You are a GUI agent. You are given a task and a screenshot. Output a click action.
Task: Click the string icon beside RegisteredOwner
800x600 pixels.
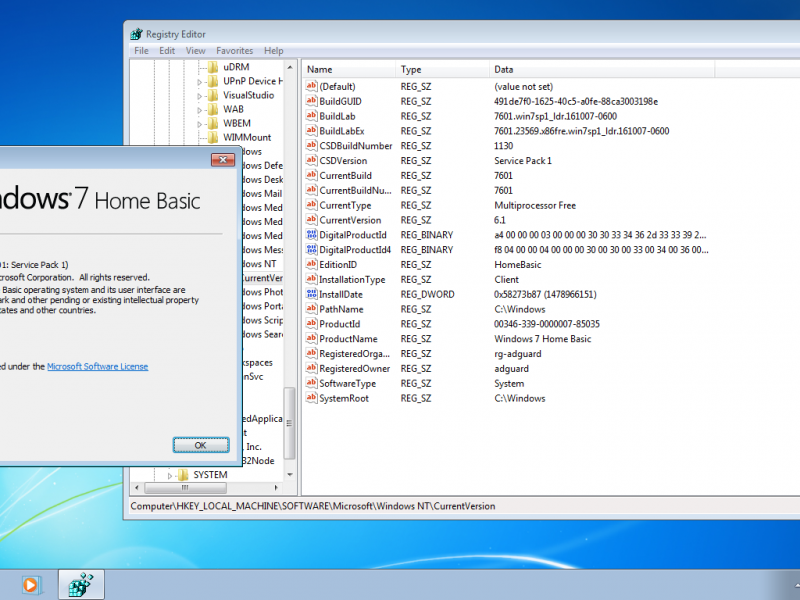coord(311,368)
